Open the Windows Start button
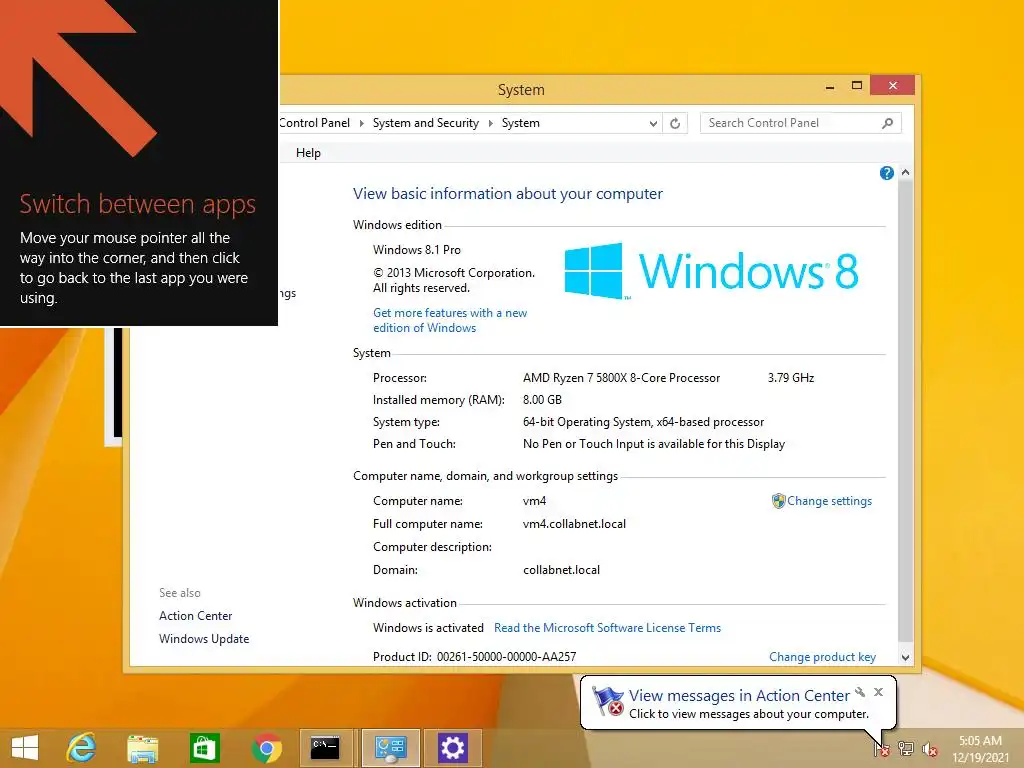 tap(25, 748)
